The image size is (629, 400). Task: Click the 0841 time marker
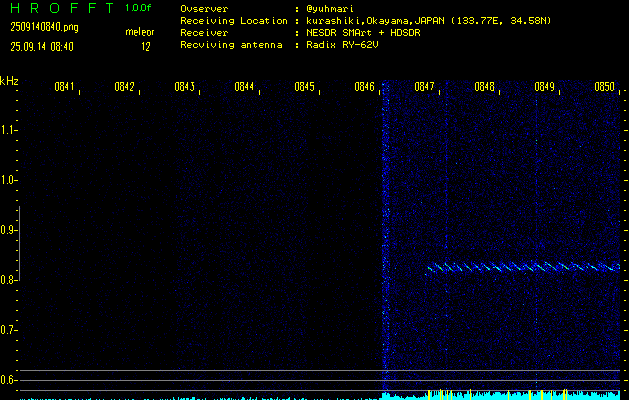65,87
